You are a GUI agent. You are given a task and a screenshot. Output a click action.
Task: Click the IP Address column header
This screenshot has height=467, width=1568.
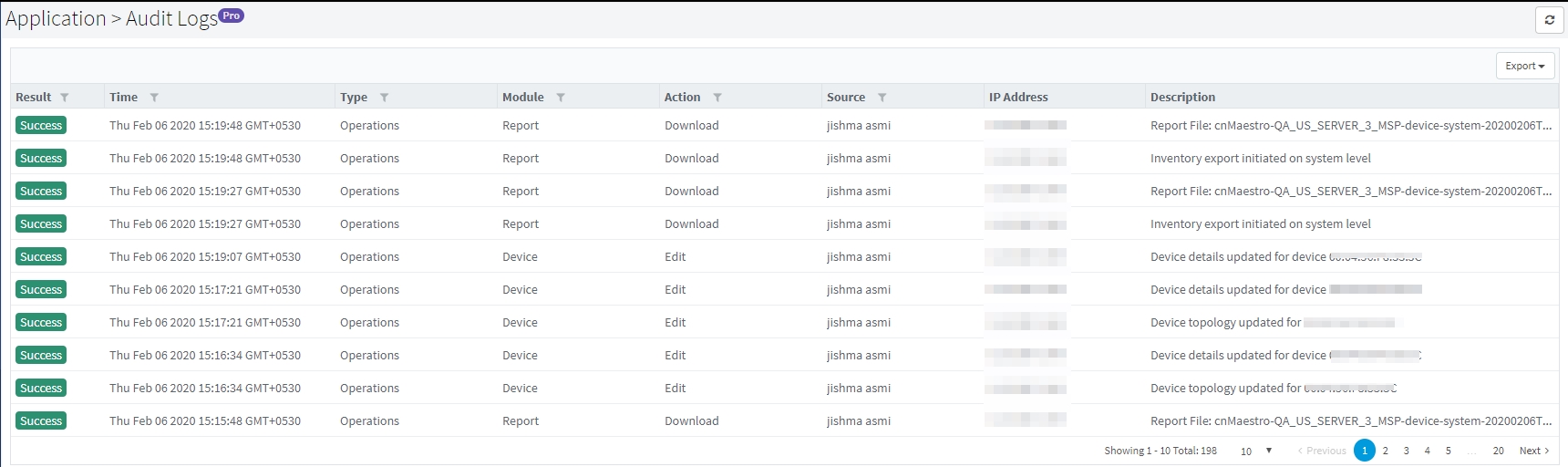tap(1018, 98)
